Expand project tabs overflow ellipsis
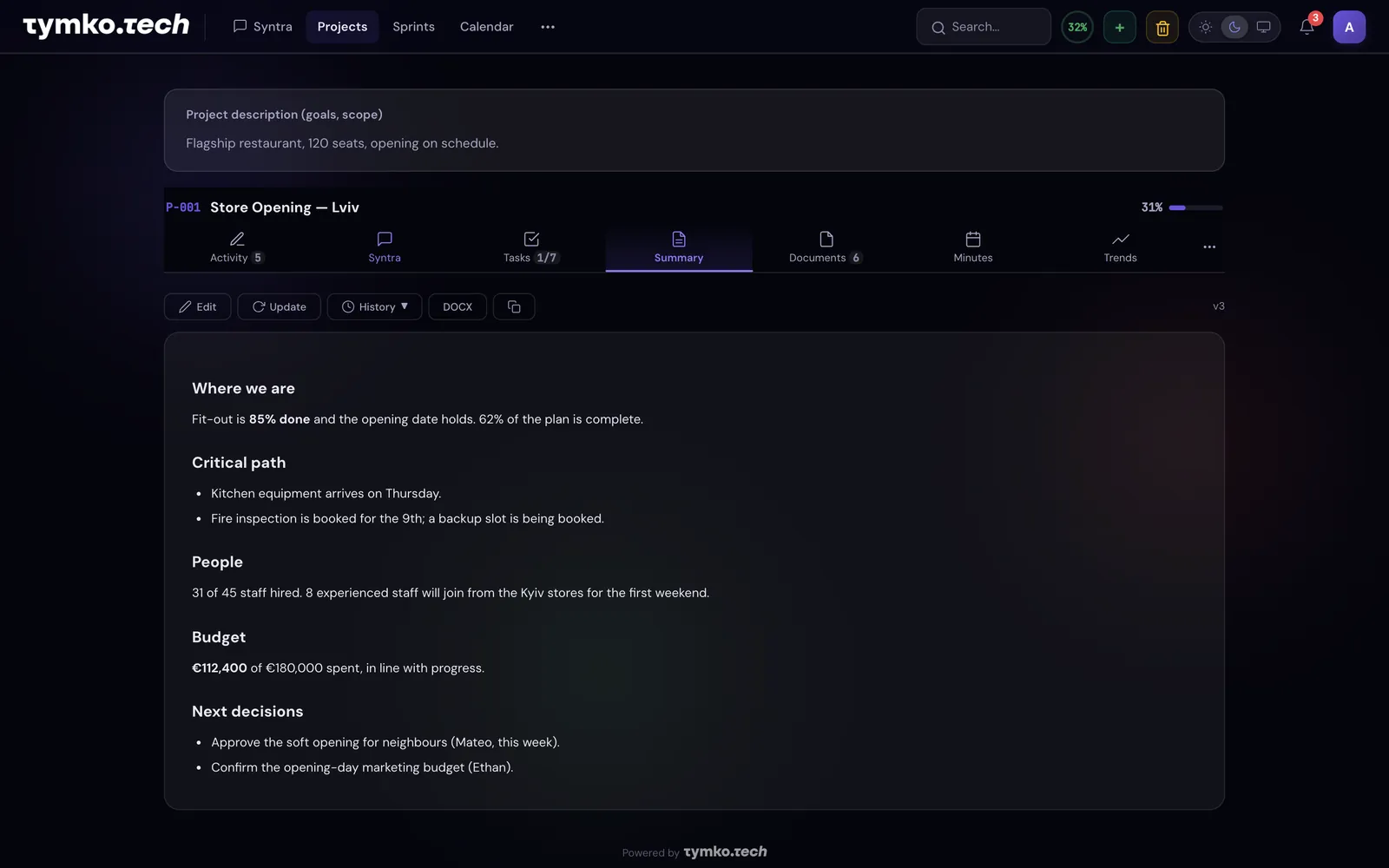Viewport: 1389px width, 868px height. (1209, 247)
